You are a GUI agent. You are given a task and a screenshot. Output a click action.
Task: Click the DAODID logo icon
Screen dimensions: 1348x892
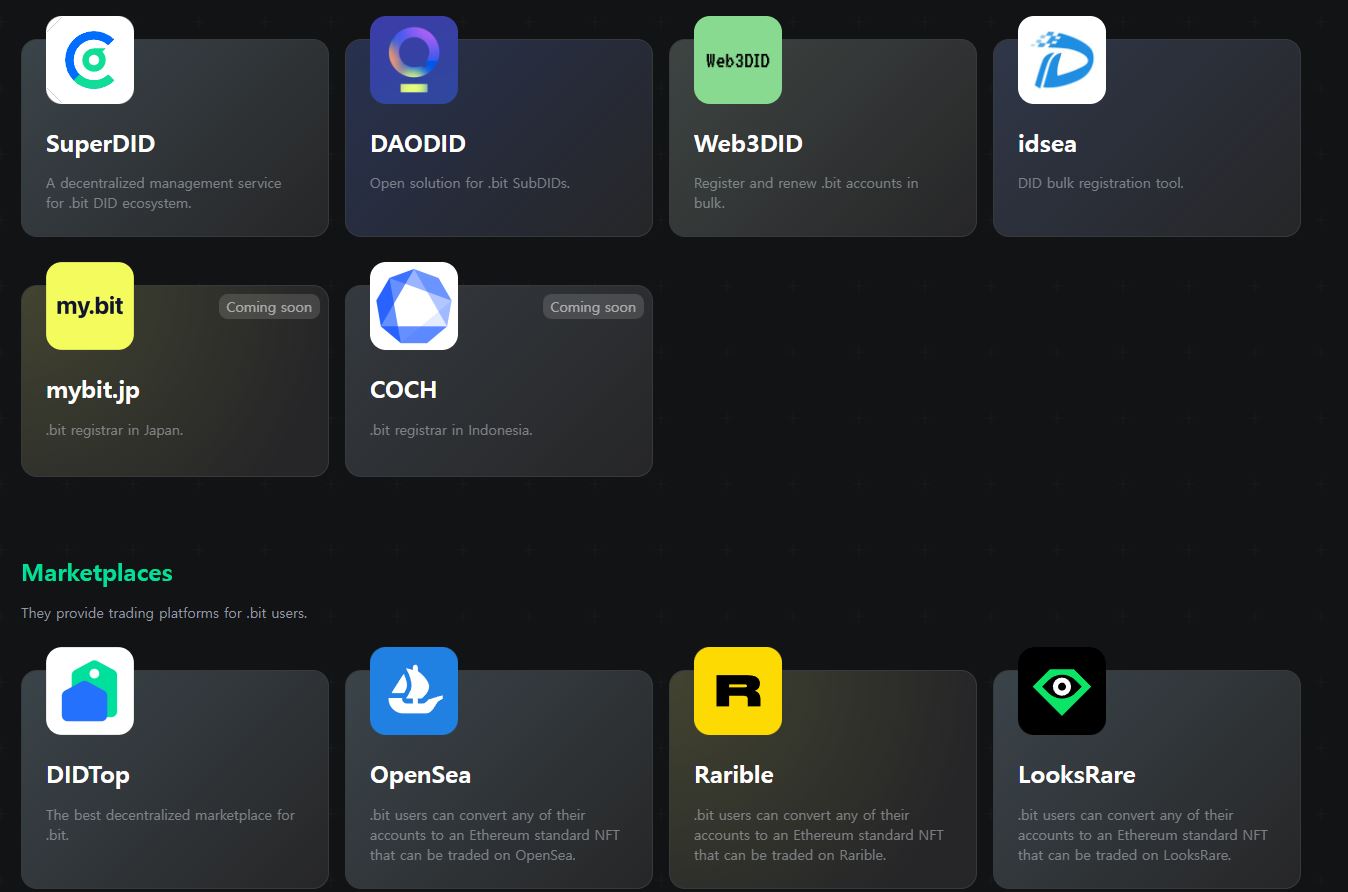point(414,60)
